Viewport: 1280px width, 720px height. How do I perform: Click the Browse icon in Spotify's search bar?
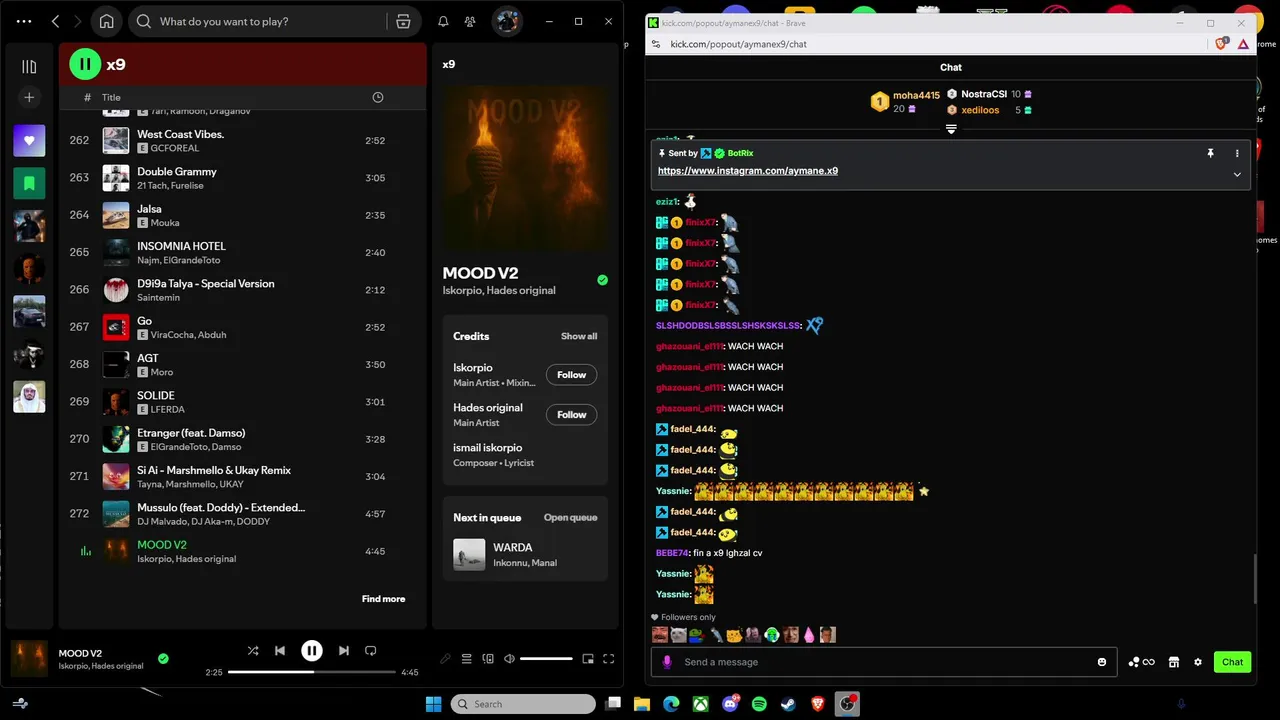click(403, 21)
